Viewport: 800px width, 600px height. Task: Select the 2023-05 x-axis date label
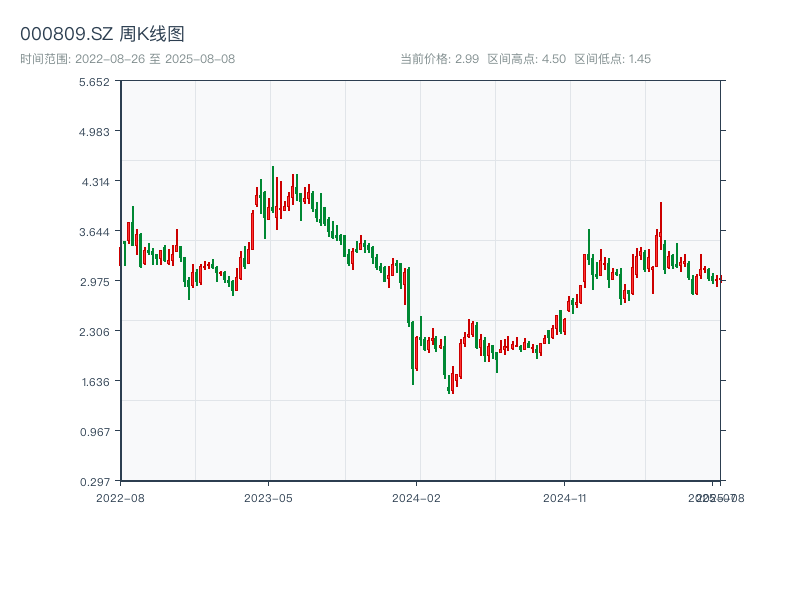269,497
